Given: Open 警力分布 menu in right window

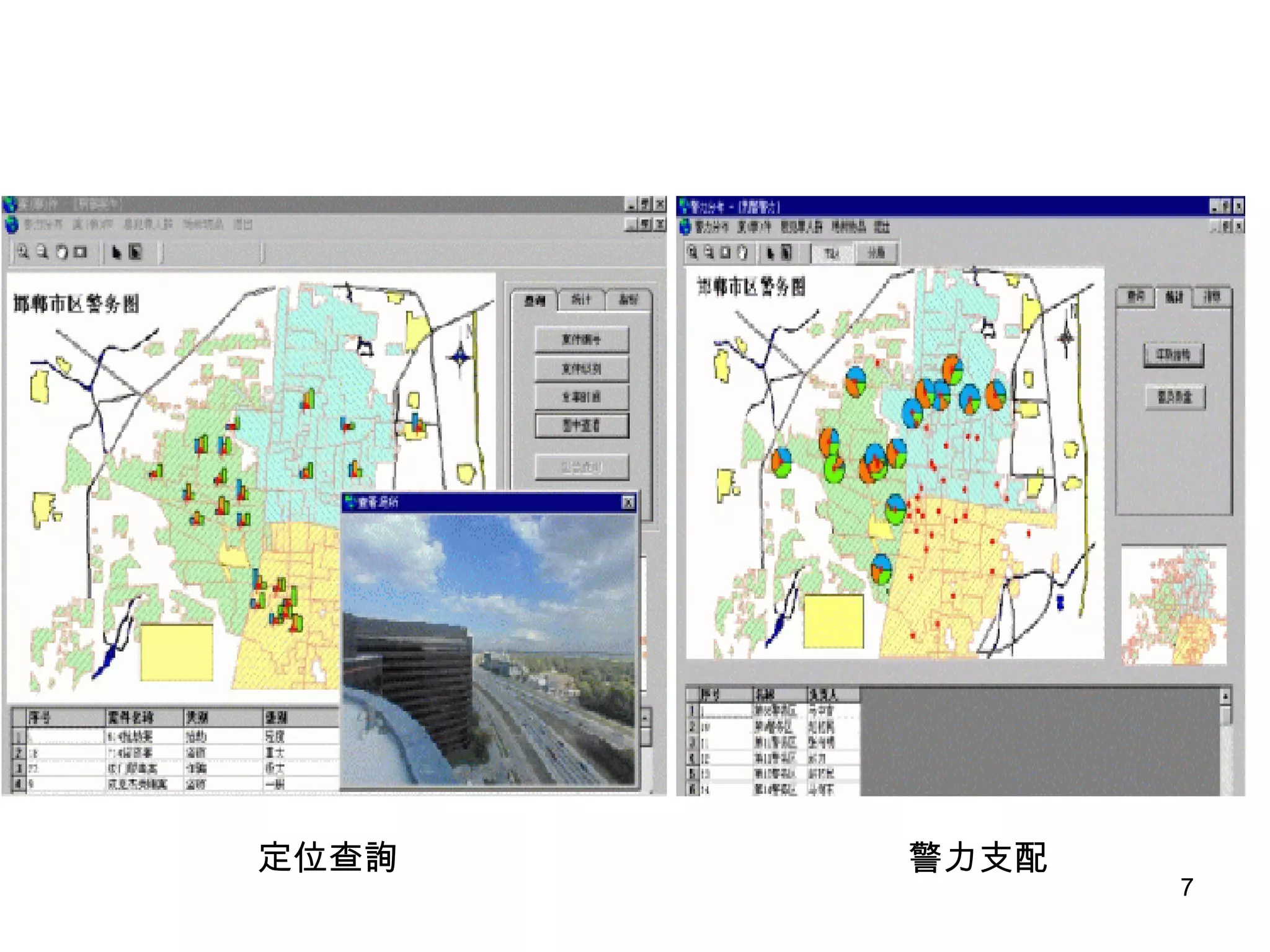Looking at the screenshot, I should [711, 227].
